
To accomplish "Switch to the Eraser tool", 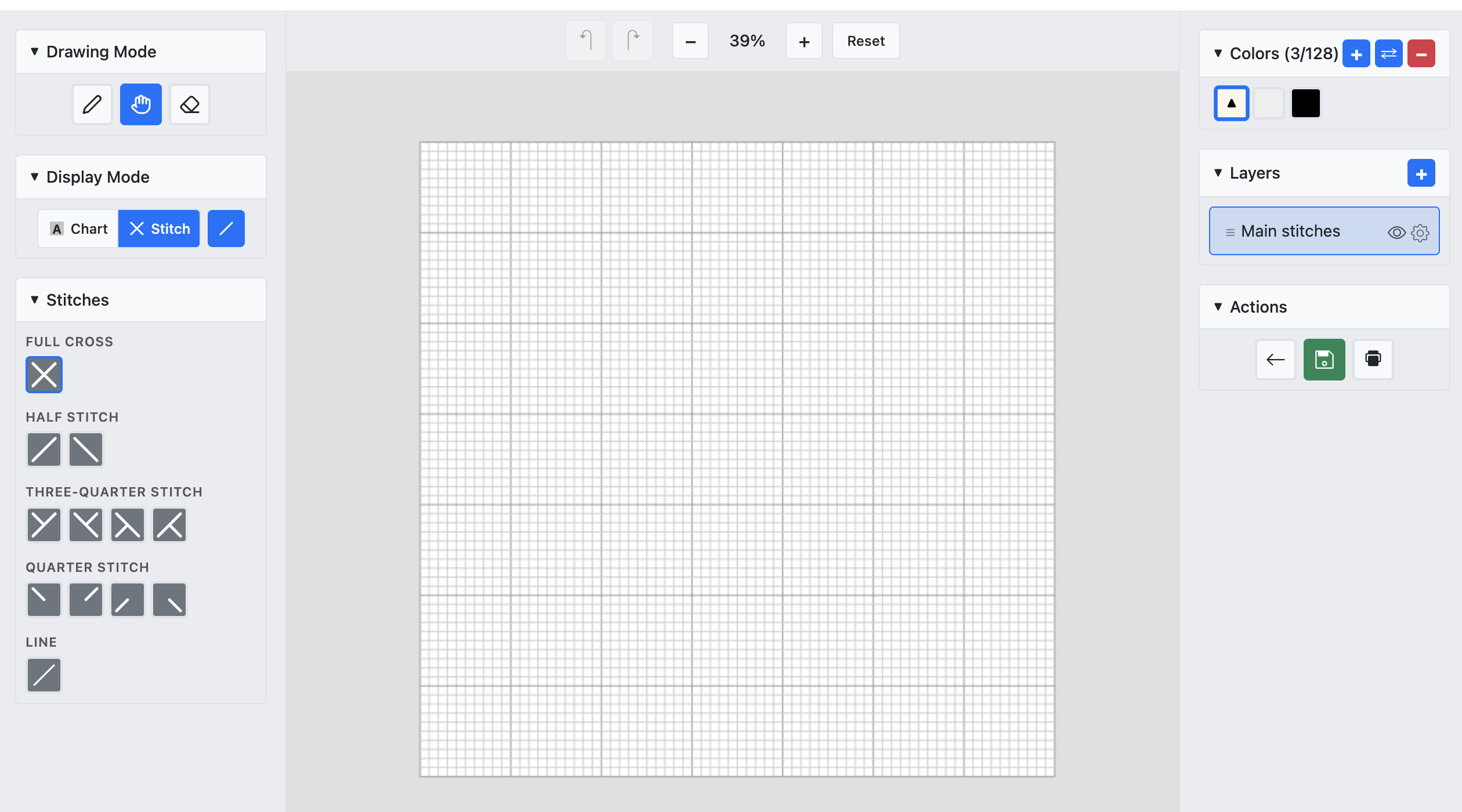I will pos(190,104).
